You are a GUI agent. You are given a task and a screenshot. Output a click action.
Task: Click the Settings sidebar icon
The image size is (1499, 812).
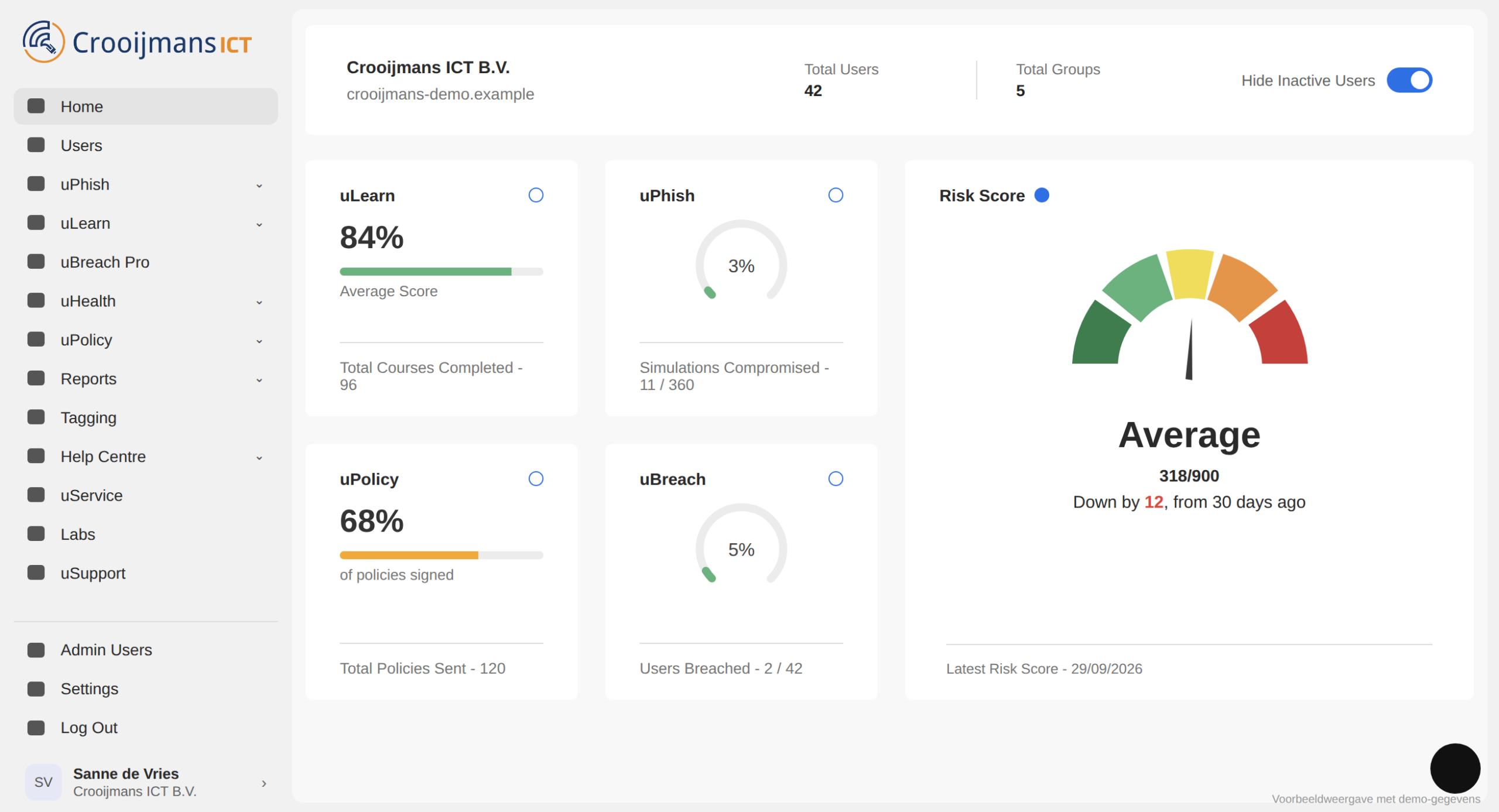tap(36, 689)
